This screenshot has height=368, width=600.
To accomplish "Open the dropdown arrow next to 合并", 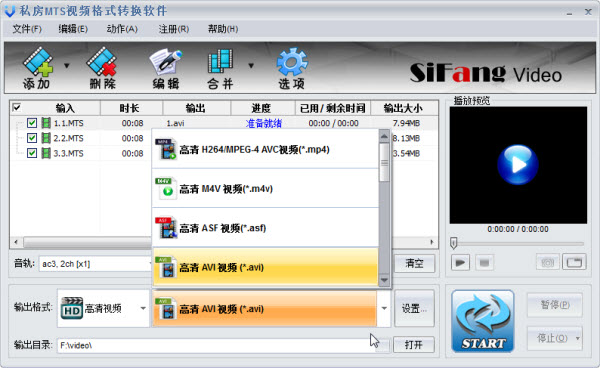I will click(251, 66).
